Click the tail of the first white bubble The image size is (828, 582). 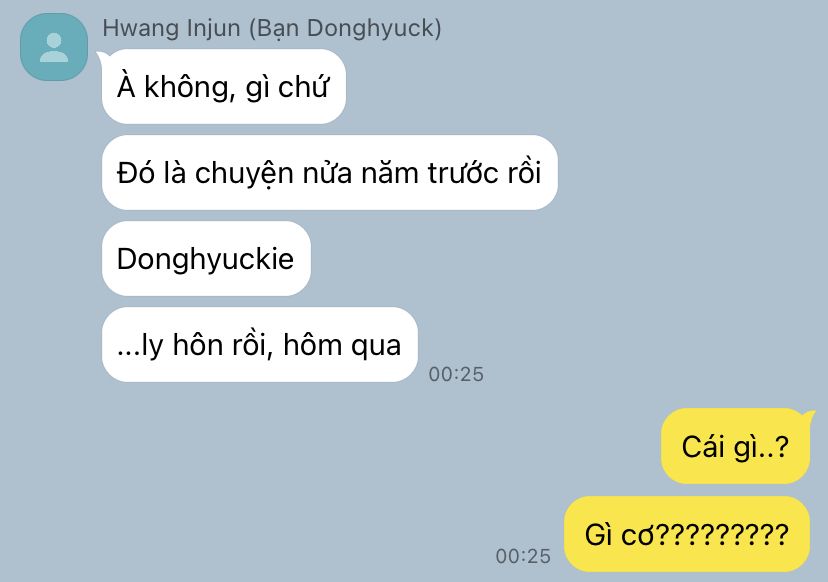100,55
